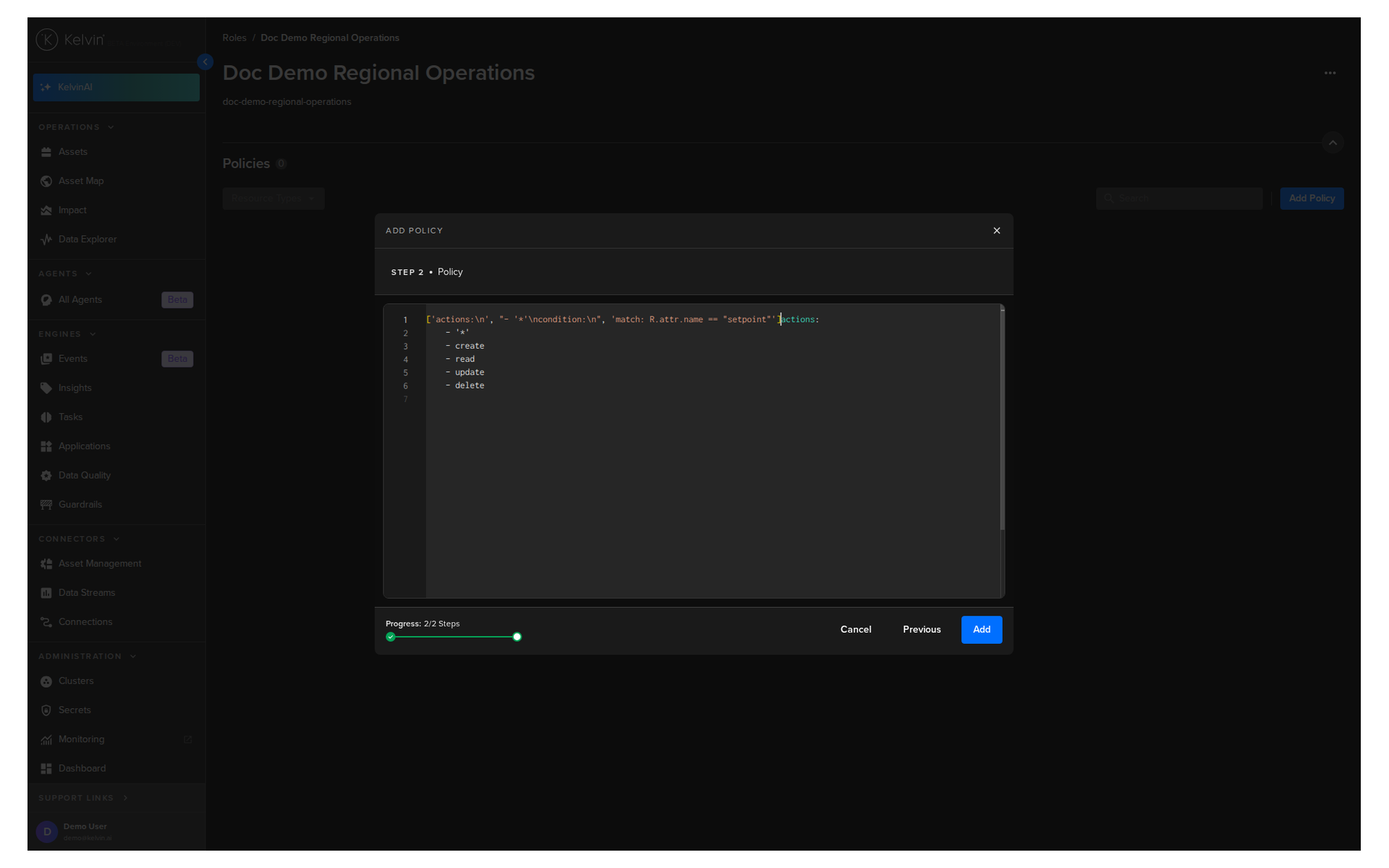Click the Beta badge next to All Agents

[177, 300]
